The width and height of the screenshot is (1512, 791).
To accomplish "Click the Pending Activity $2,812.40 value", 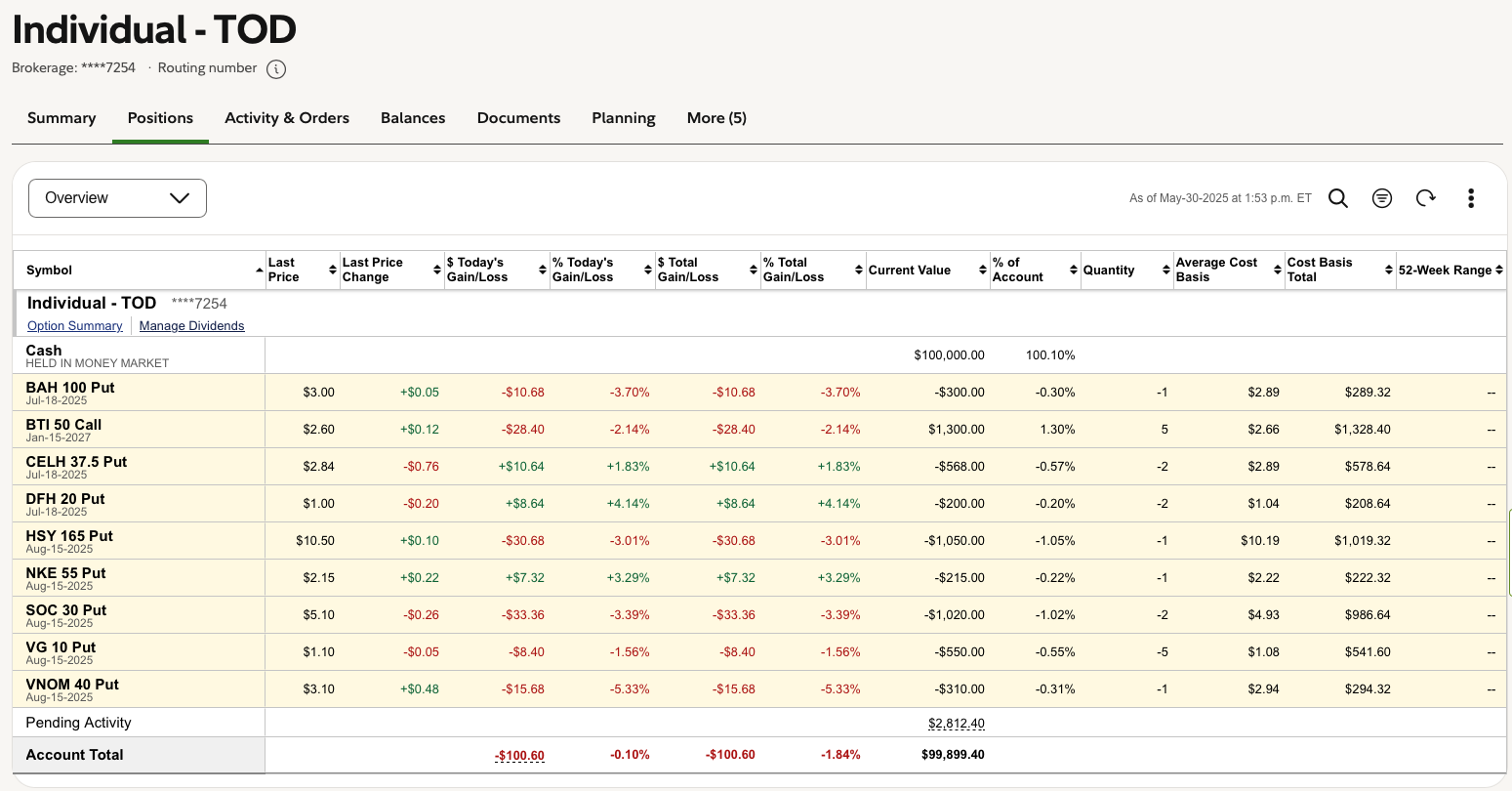I will tap(957, 724).
